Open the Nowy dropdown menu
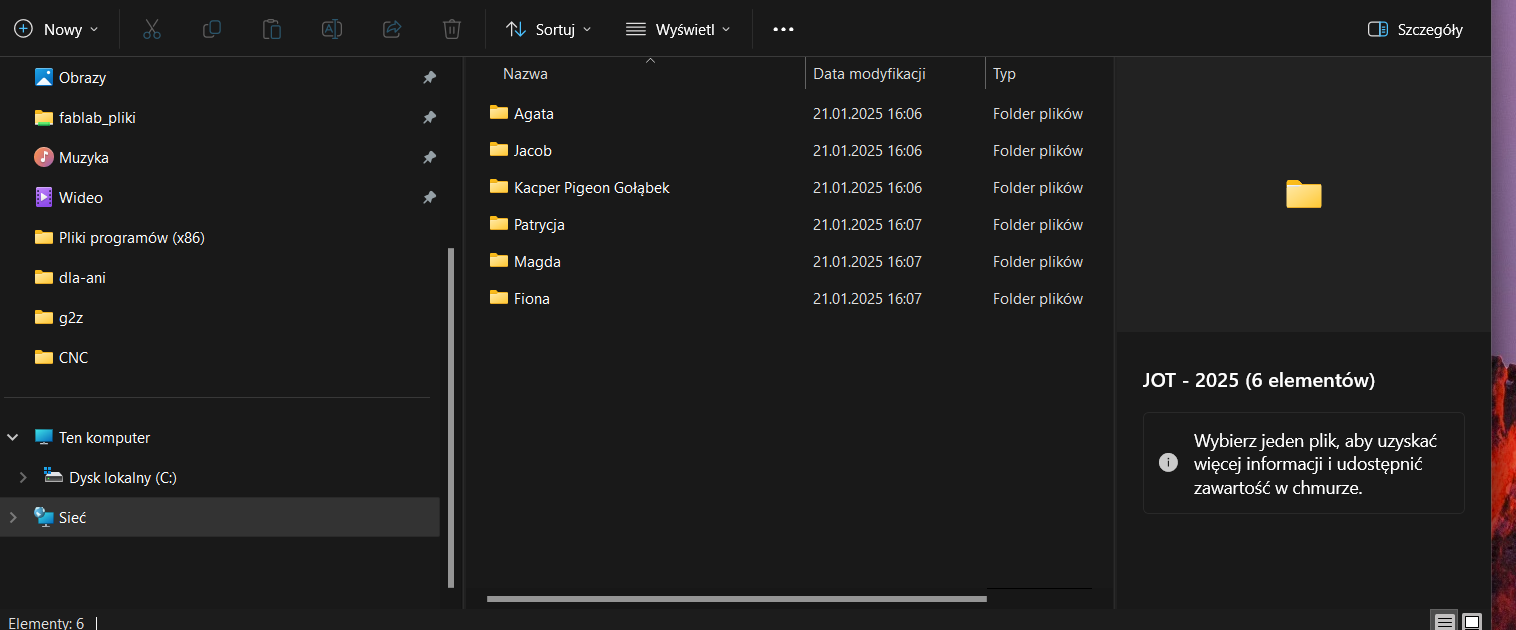1516x630 pixels. click(57, 29)
